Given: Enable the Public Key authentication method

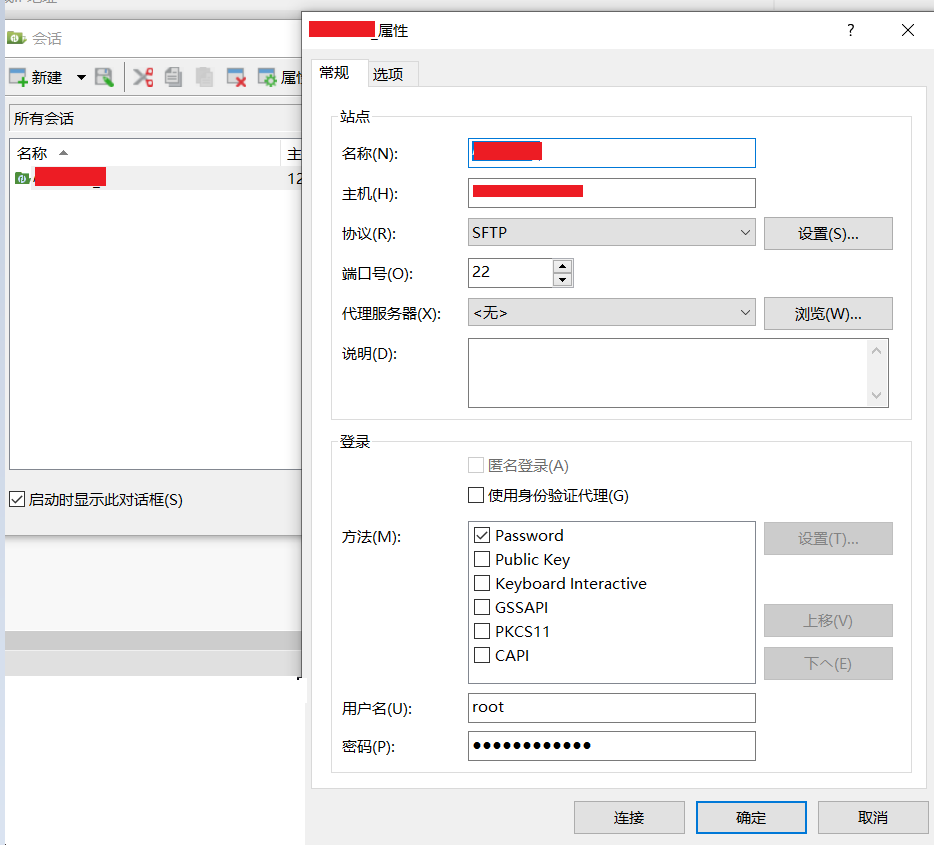Looking at the screenshot, I should click(479, 559).
